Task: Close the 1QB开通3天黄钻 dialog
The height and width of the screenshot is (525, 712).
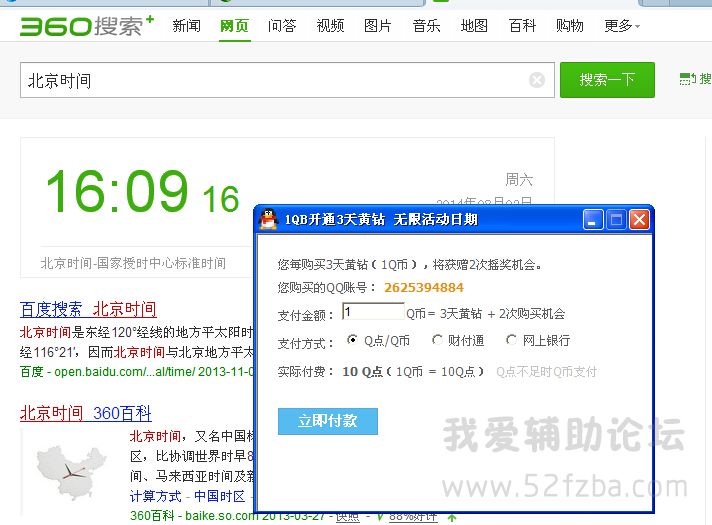Action: (x=639, y=220)
